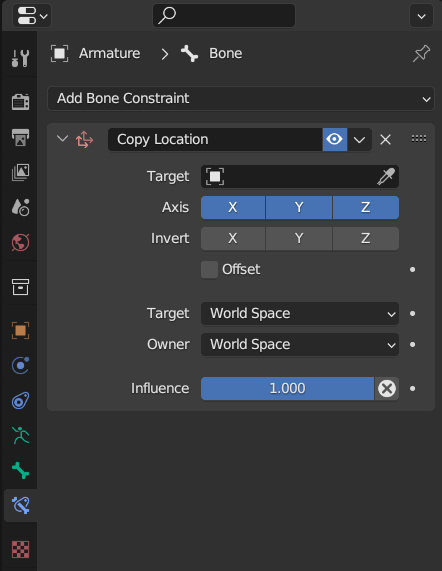Delete the Copy Location constraint
This screenshot has width=442, height=571.
coord(386,139)
